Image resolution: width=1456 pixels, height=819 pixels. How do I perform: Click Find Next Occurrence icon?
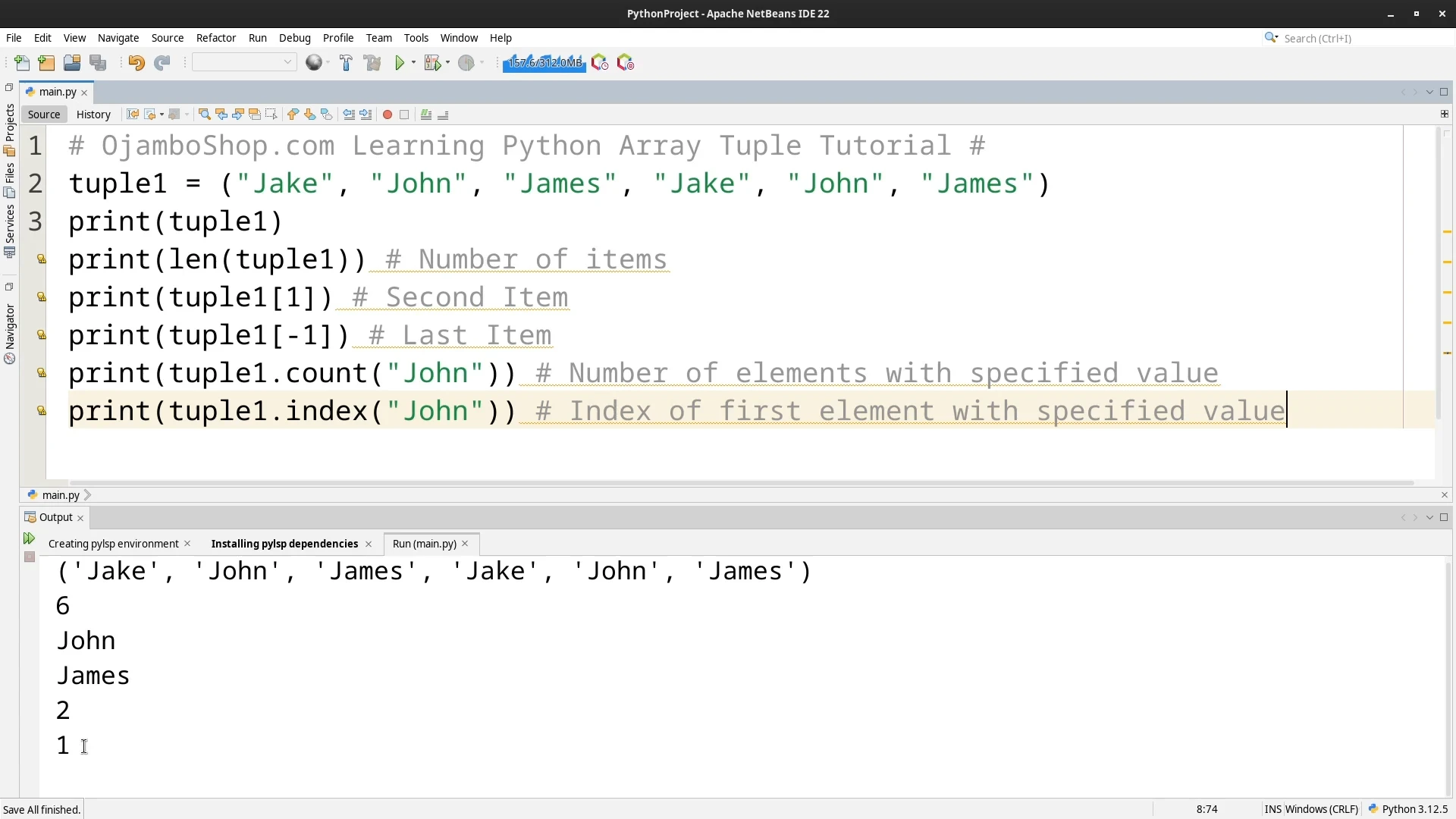click(238, 115)
